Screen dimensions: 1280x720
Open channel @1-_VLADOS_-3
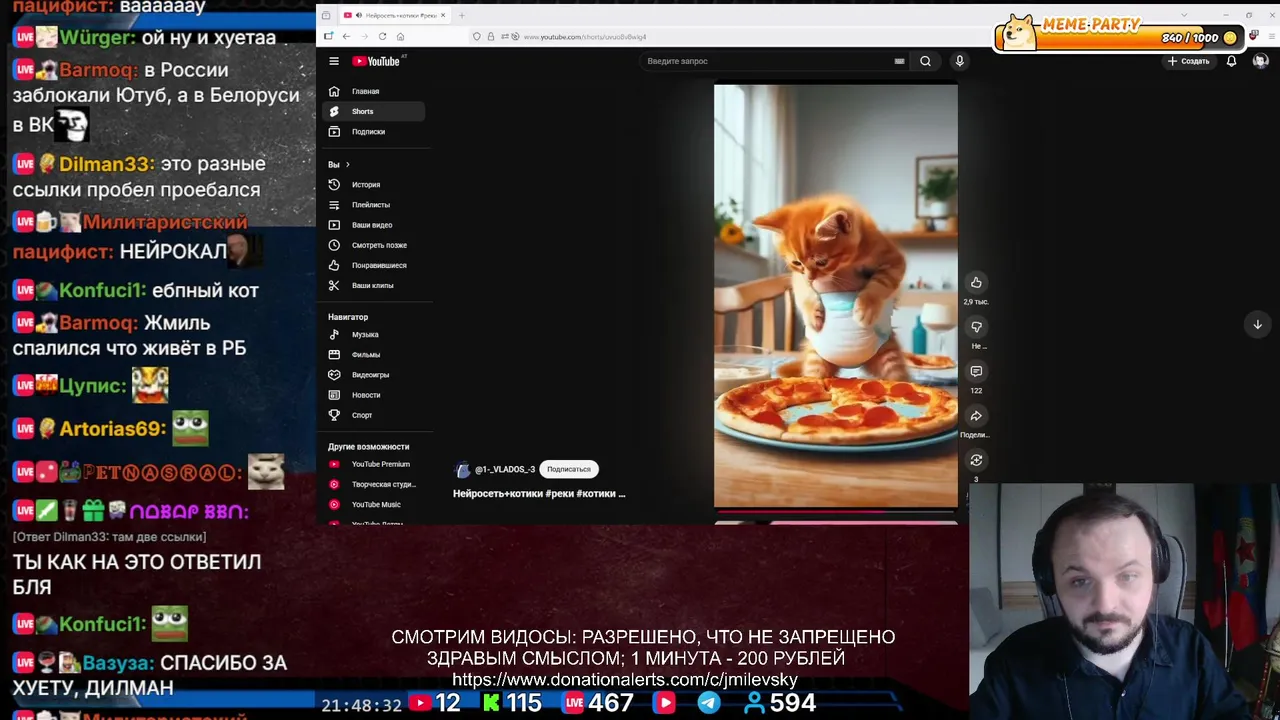coord(505,469)
